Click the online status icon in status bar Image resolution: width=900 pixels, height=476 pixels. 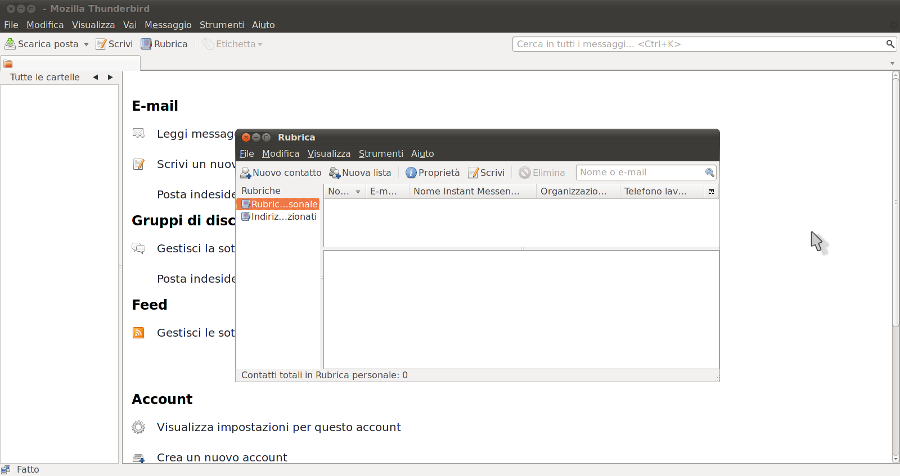(6, 470)
